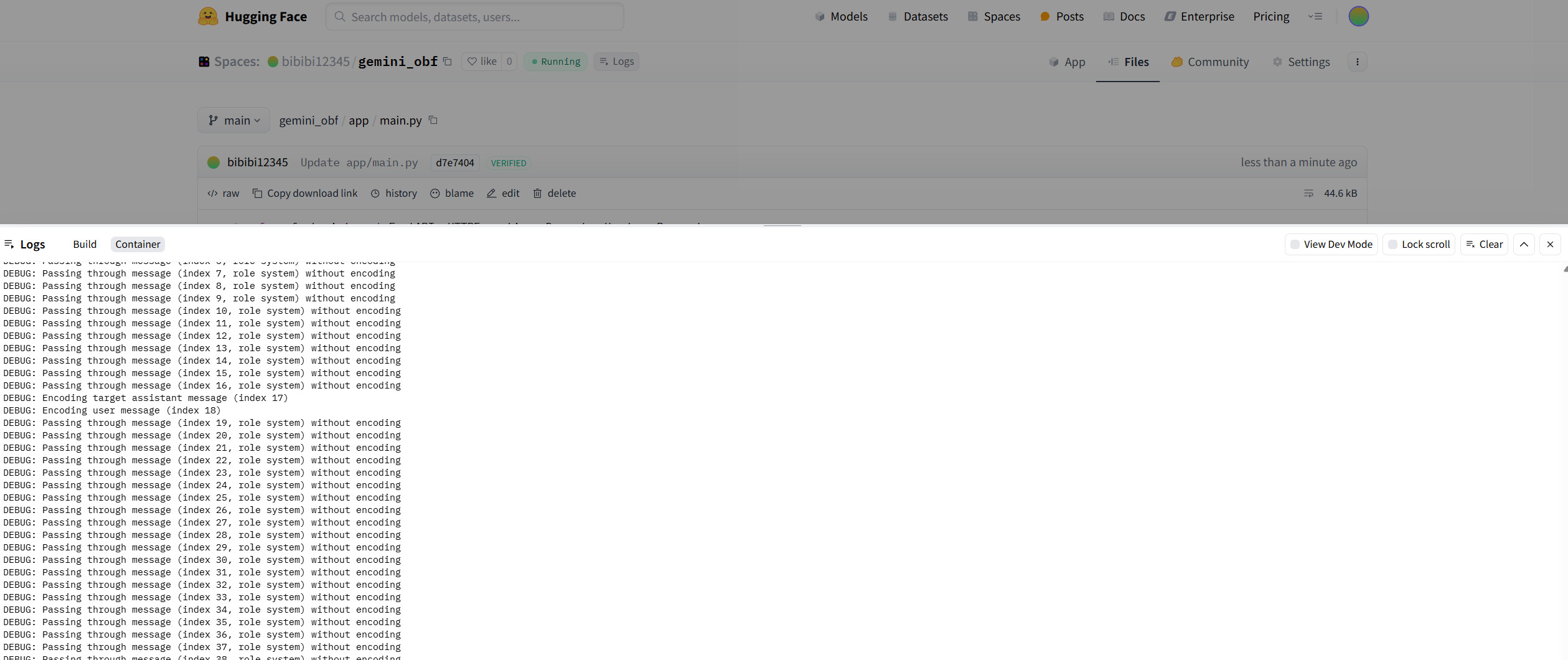Toggle line wrap icon beside file size
Screen dimensions: 1568x660
pyautogui.click(x=1308, y=194)
